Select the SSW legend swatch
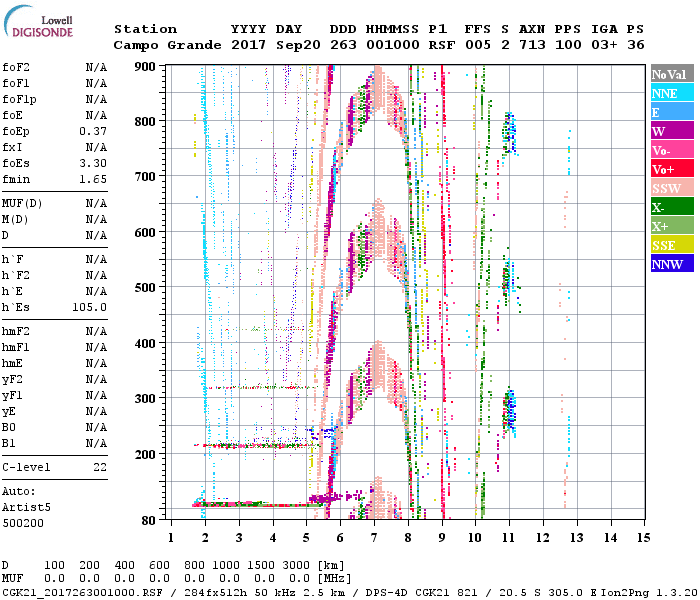700x600 pixels. (x=671, y=188)
